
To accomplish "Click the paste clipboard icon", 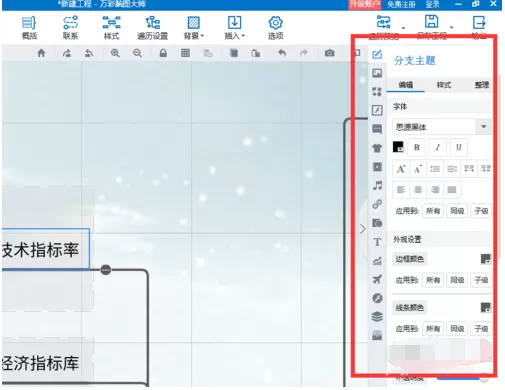I will [256, 53].
